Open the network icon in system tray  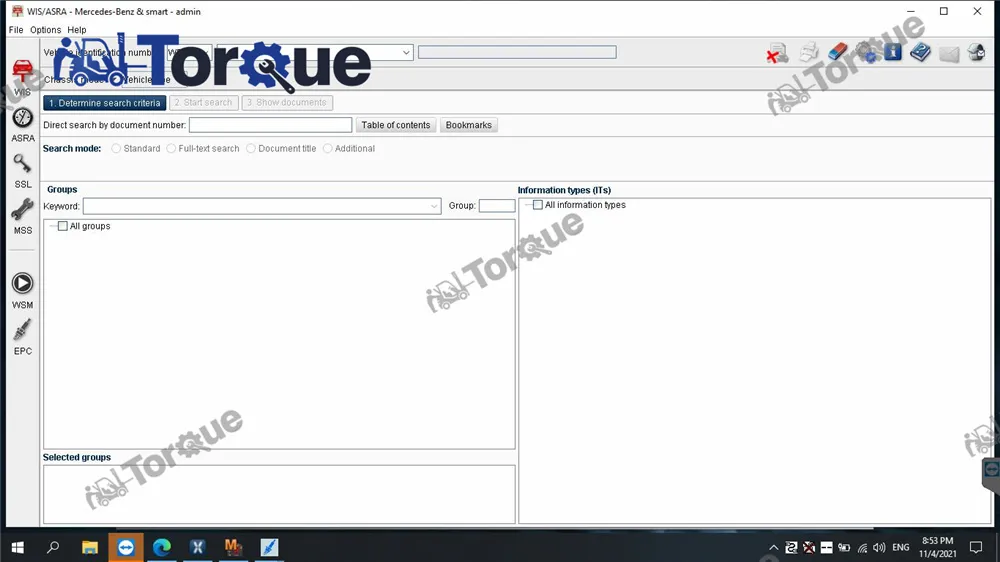(x=862, y=547)
